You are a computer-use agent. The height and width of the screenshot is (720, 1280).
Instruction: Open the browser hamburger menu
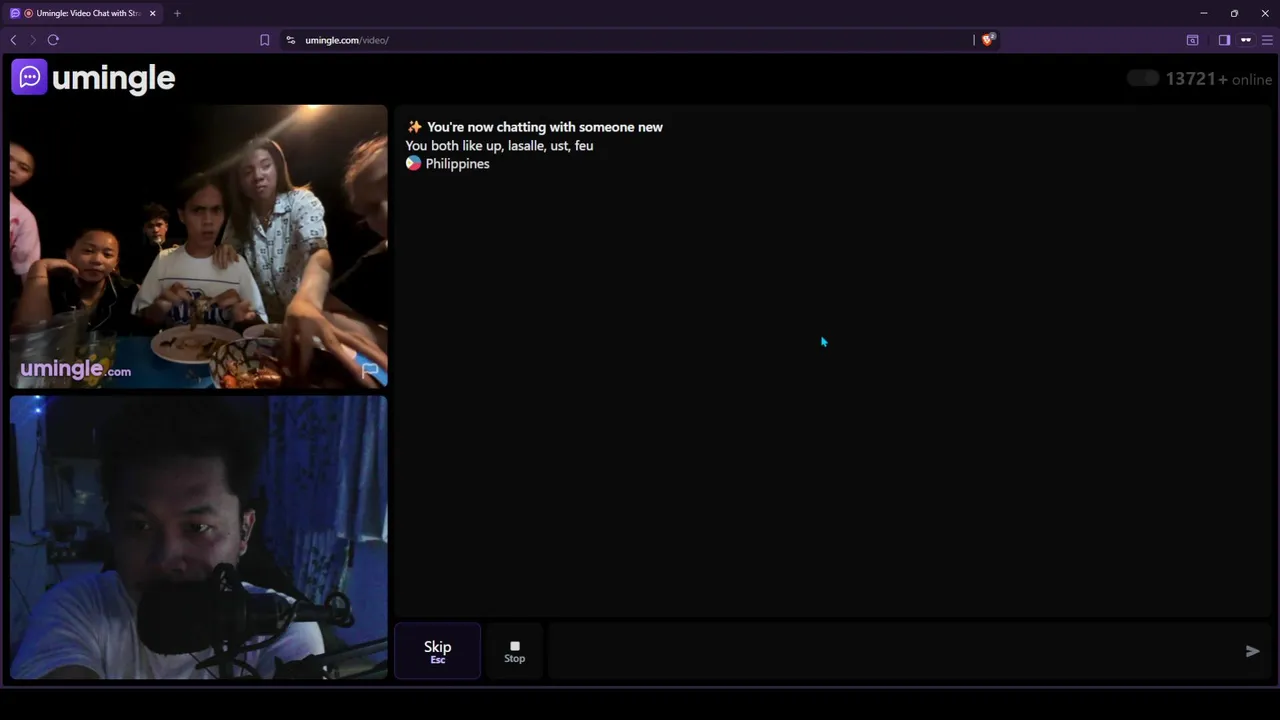[x=1267, y=40]
